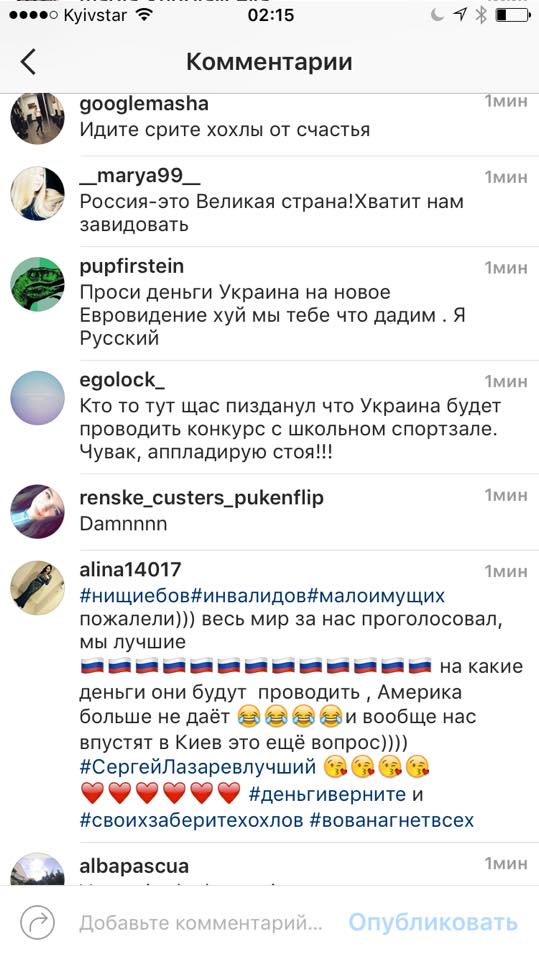Open googlemasha's profile picture
Image resolution: width=539 pixels, height=960 pixels.
[x=37, y=118]
